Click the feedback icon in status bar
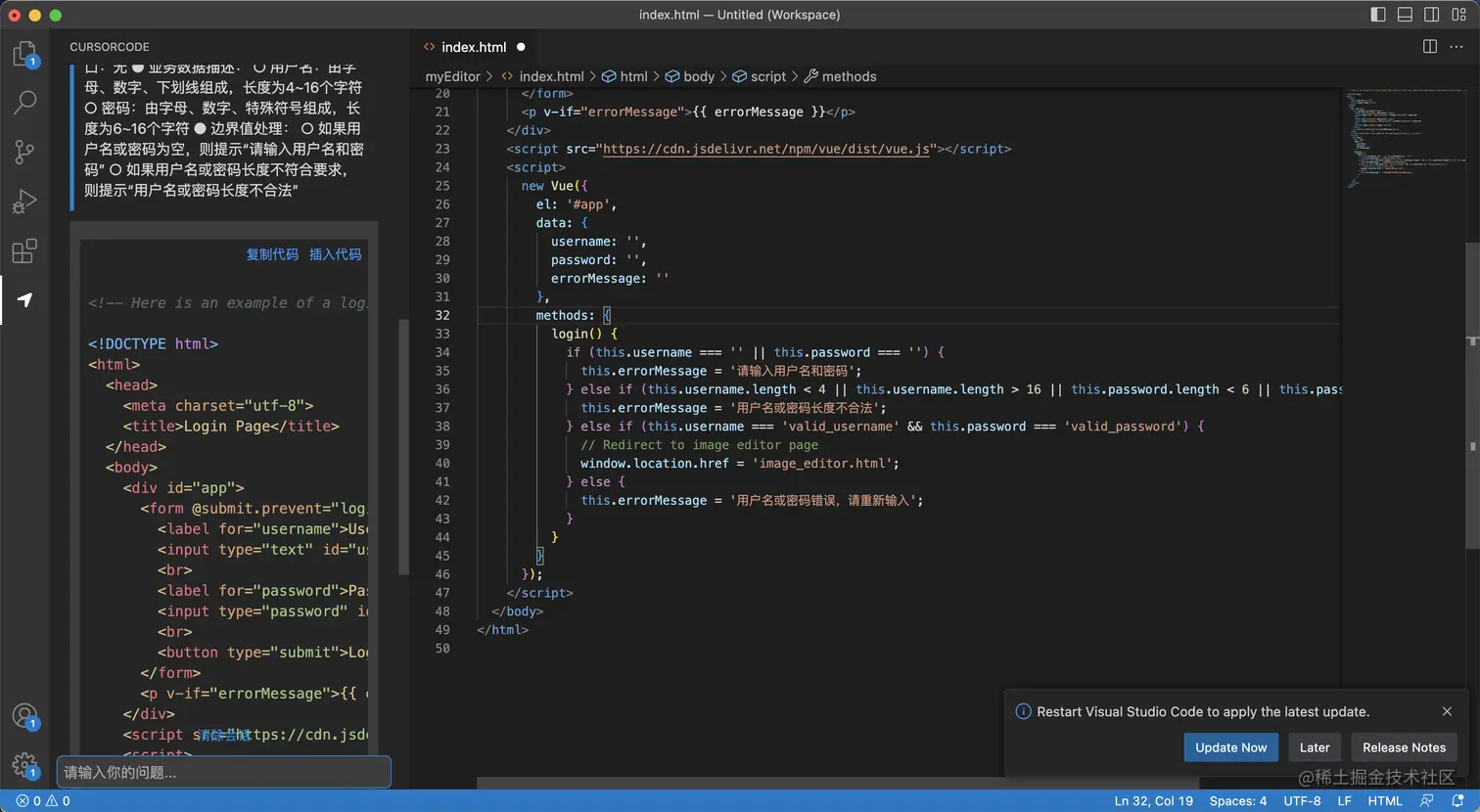This screenshot has width=1480, height=812. [1427, 800]
